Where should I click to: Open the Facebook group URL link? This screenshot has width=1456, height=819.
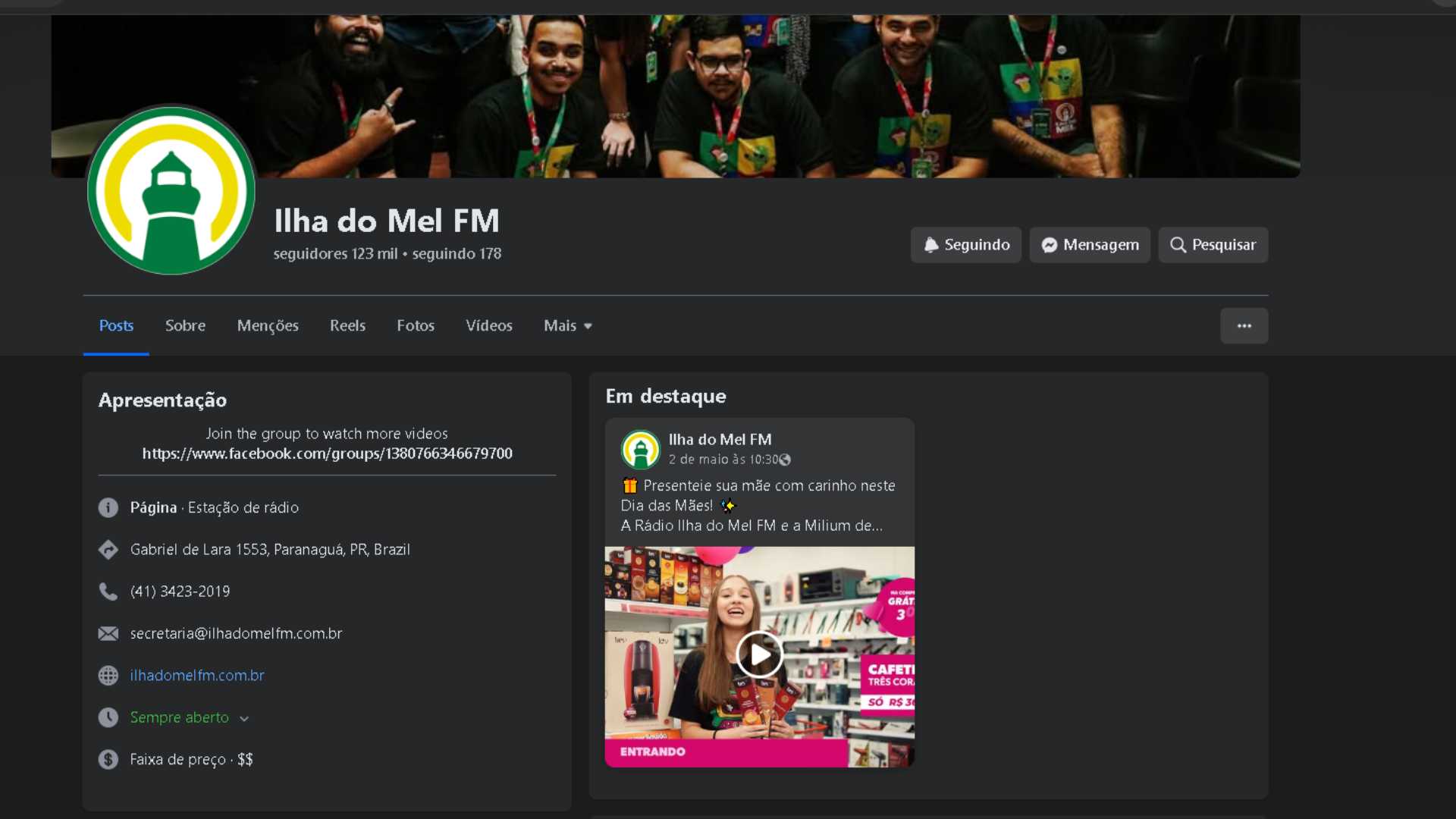[x=327, y=453]
